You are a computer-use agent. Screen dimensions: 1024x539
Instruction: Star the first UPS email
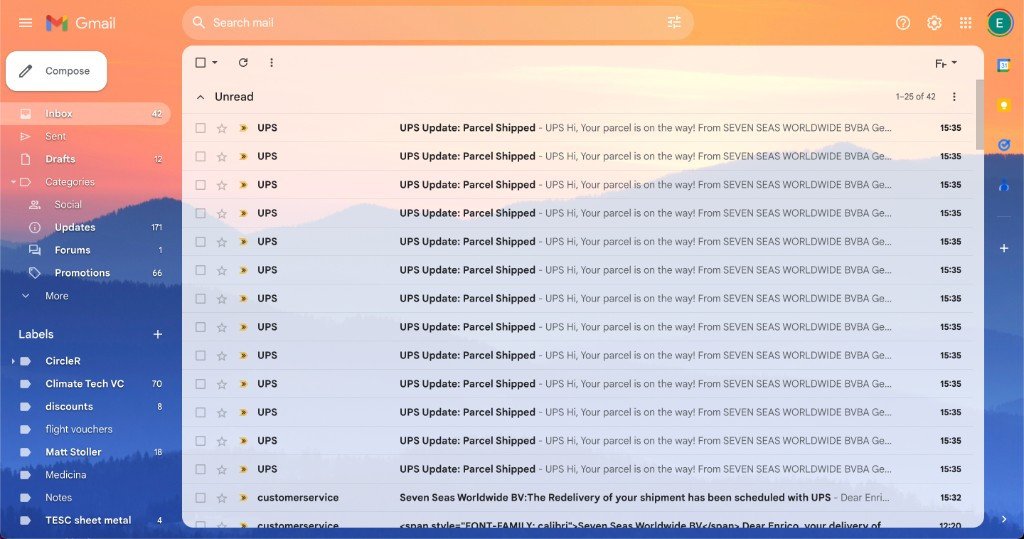click(x=222, y=128)
